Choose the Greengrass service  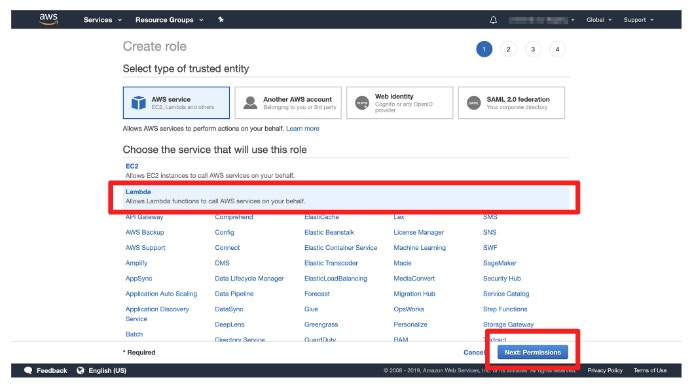[321, 324]
